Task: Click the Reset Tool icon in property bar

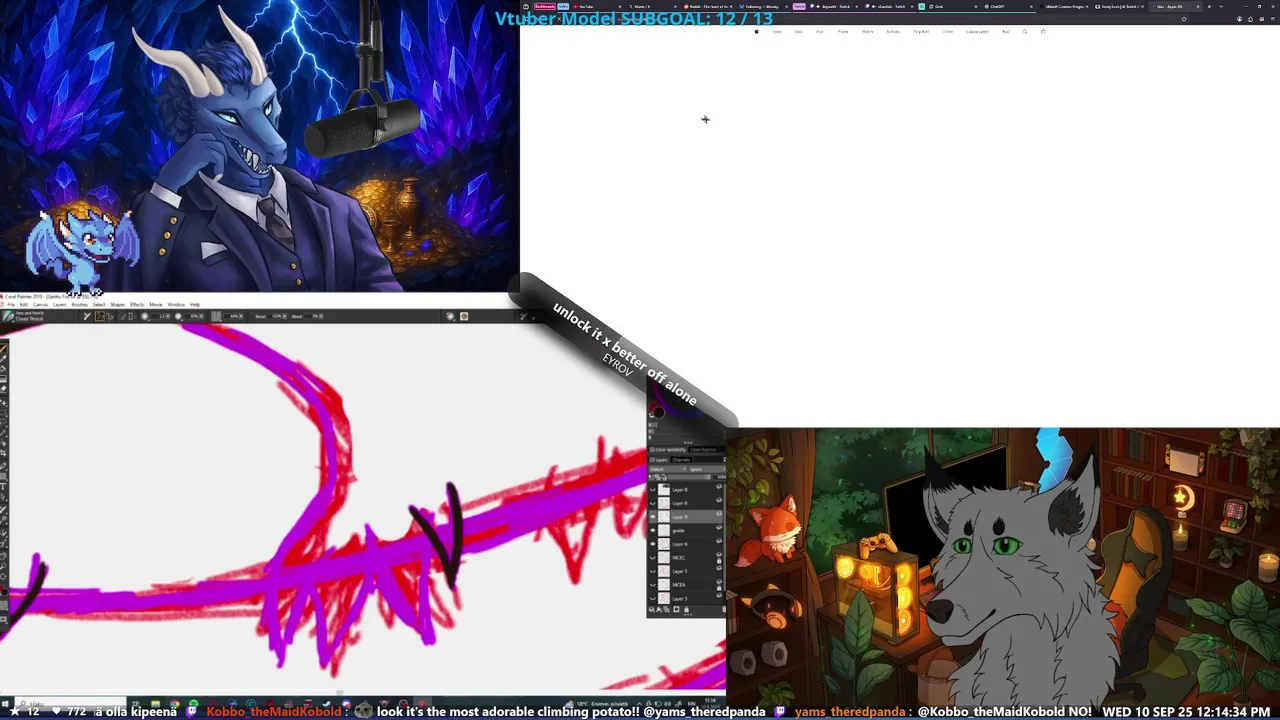Action: click(x=87, y=316)
